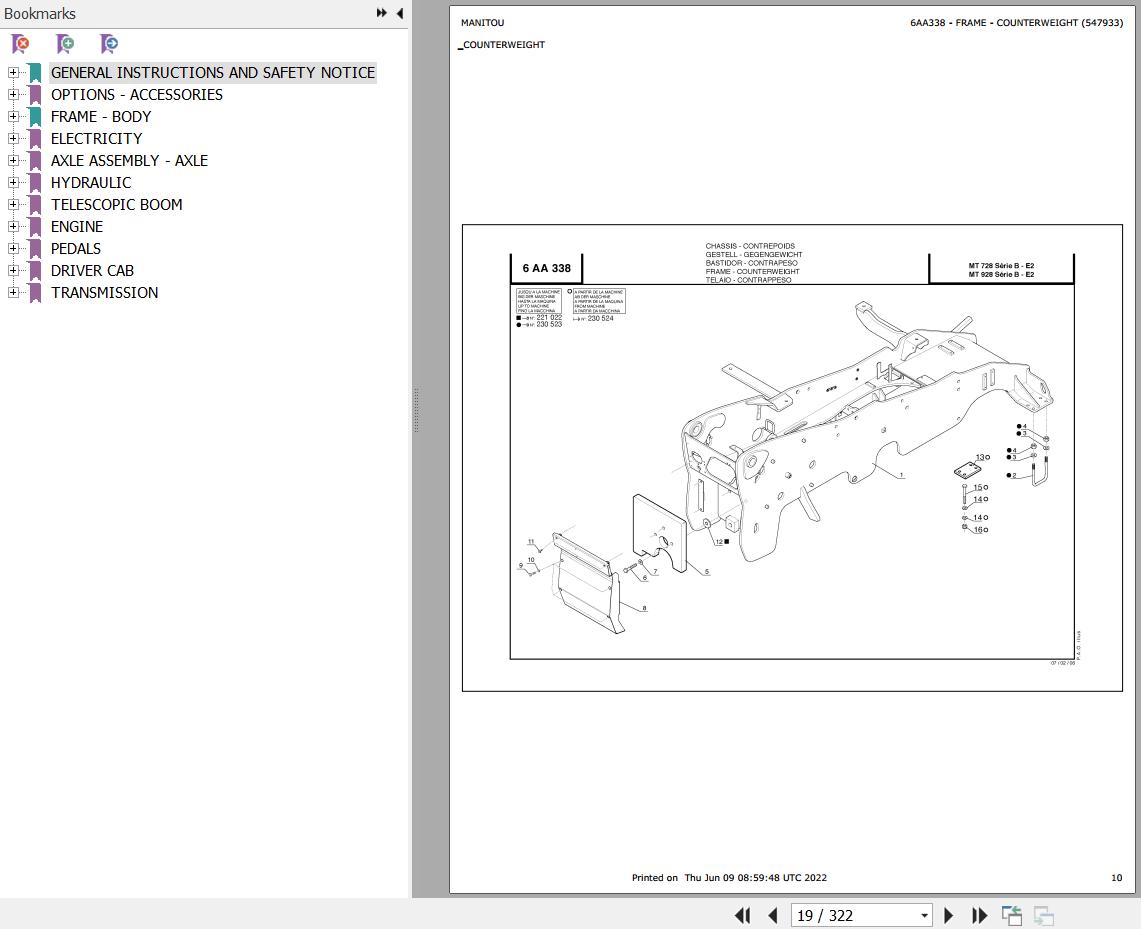This screenshot has width=1141, height=929.
Task: Jump to the last page
Action: click(x=979, y=915)
